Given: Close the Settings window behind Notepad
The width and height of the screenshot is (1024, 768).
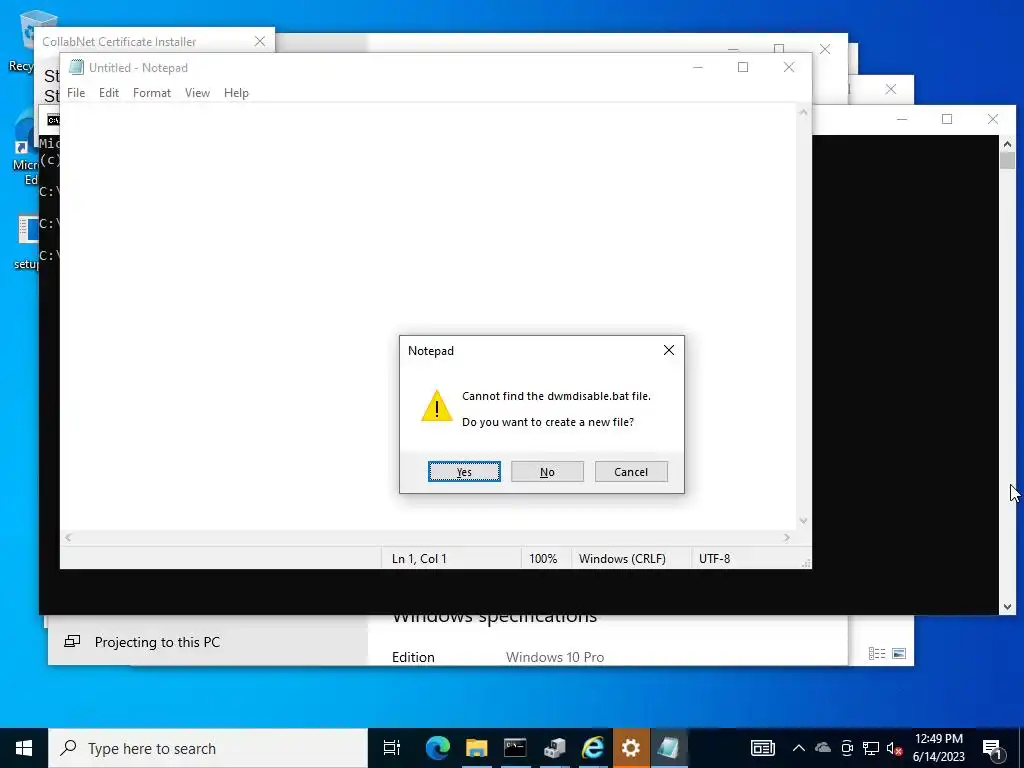Looking at the screenshot, I should point(825,49).
